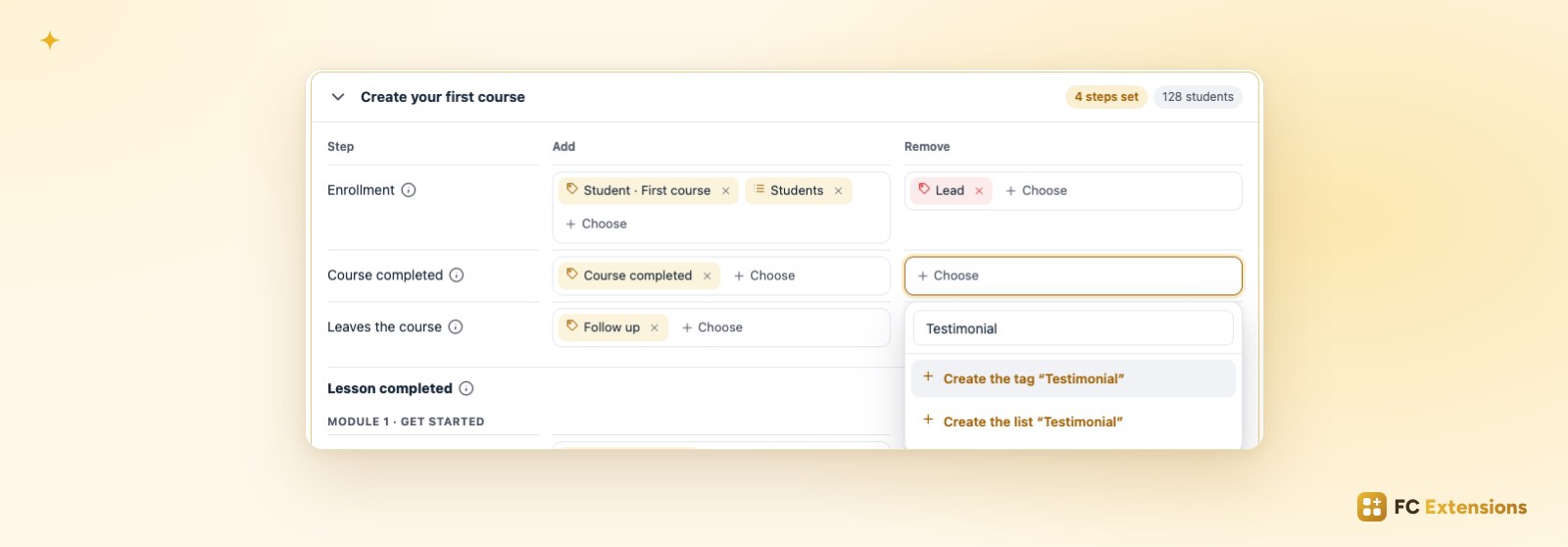Click plus icon of Create the tag option
1568x547 pixels.
click(x=928, y=377)
